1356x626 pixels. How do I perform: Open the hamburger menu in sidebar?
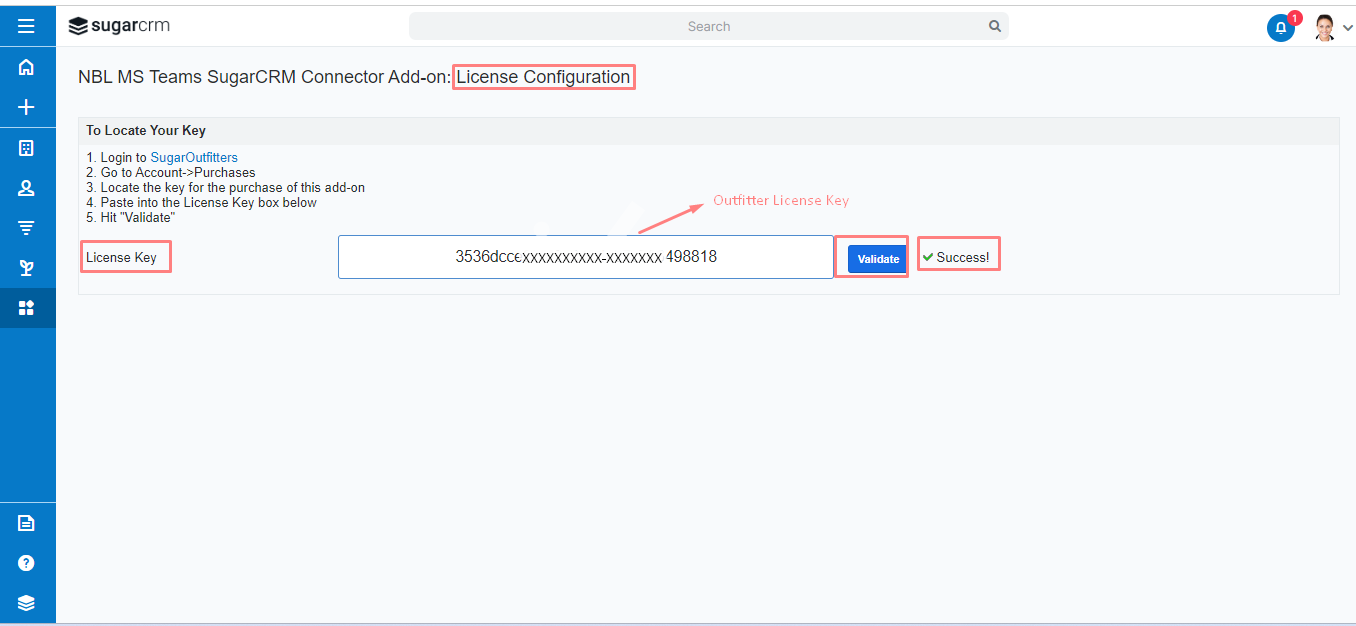pyautogui.click(x=27, y=26)
